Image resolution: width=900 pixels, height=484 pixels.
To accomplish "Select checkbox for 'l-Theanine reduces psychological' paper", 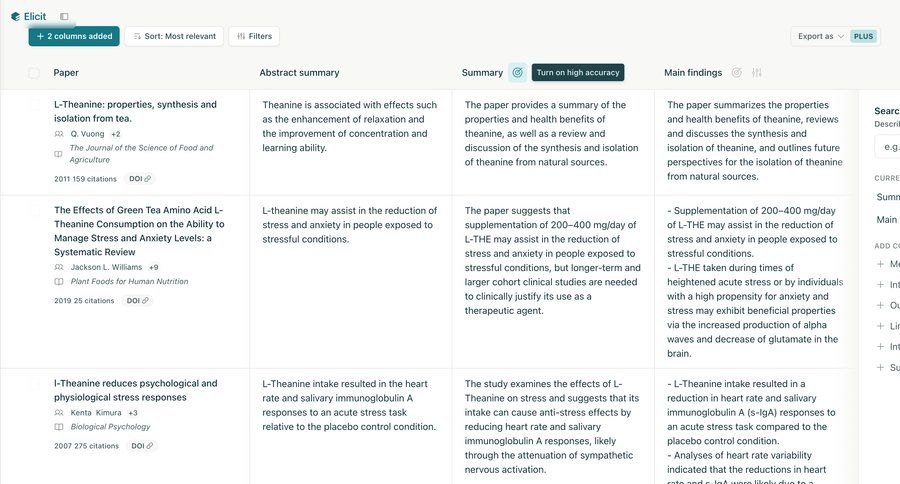I will click(x=35, y=384).
